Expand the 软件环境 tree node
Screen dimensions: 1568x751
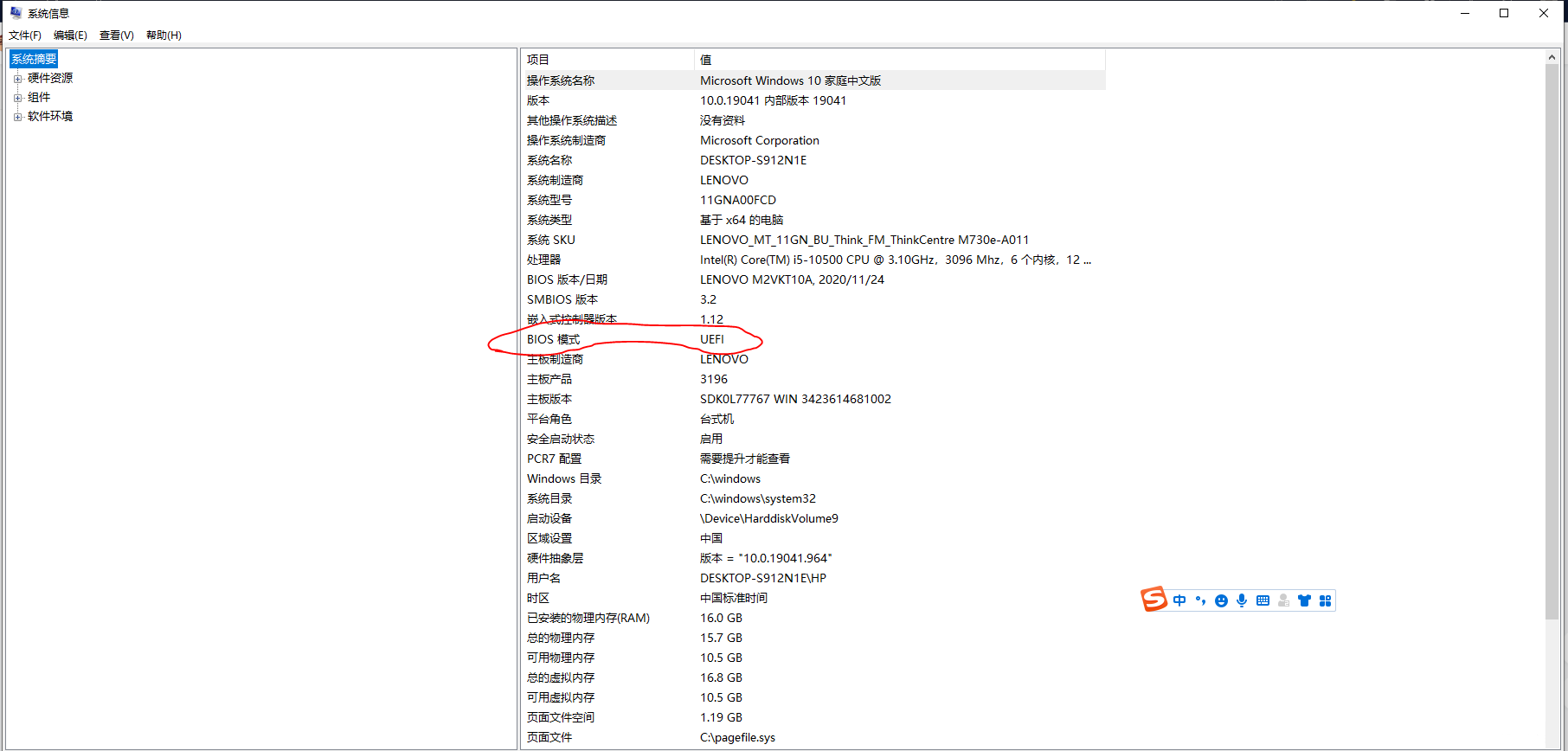[17, 117]
